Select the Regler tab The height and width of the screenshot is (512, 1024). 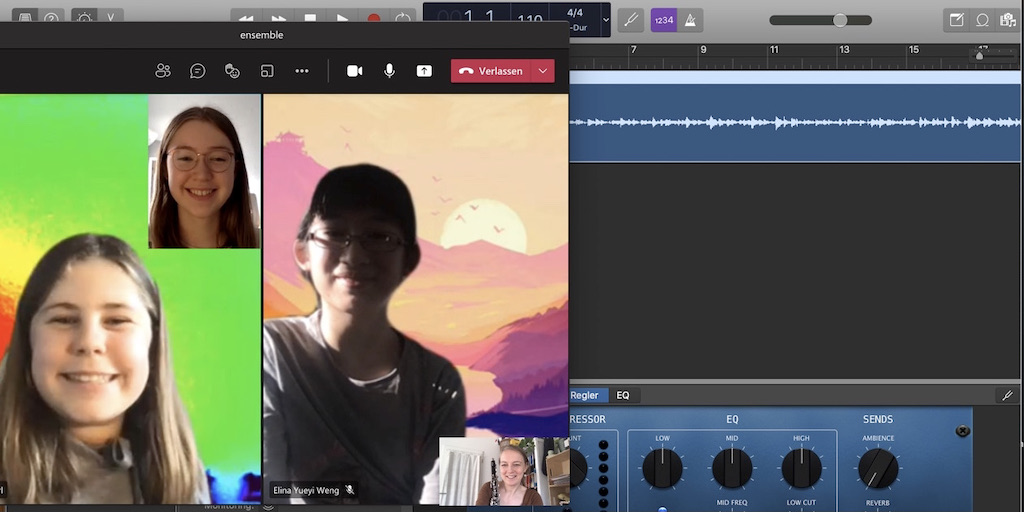click(x=584, y=396)
